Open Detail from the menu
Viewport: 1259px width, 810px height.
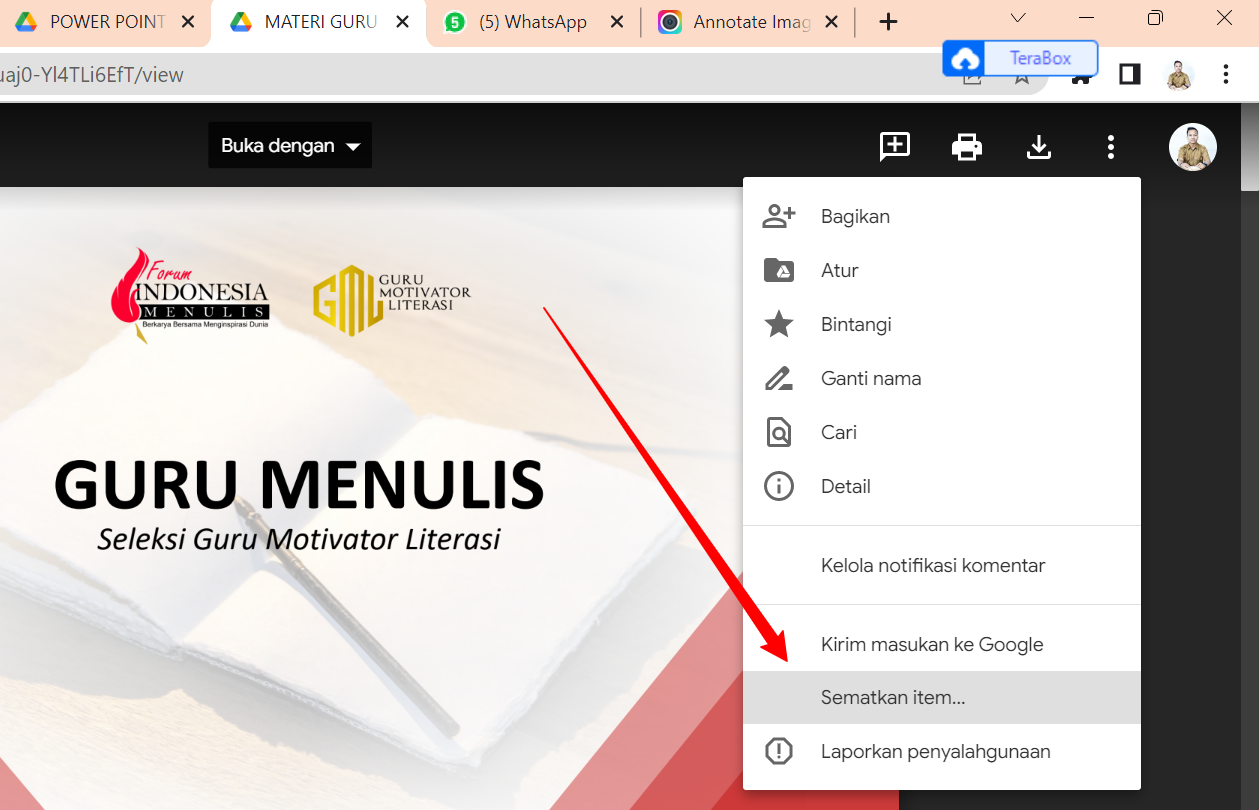point(941,486)
